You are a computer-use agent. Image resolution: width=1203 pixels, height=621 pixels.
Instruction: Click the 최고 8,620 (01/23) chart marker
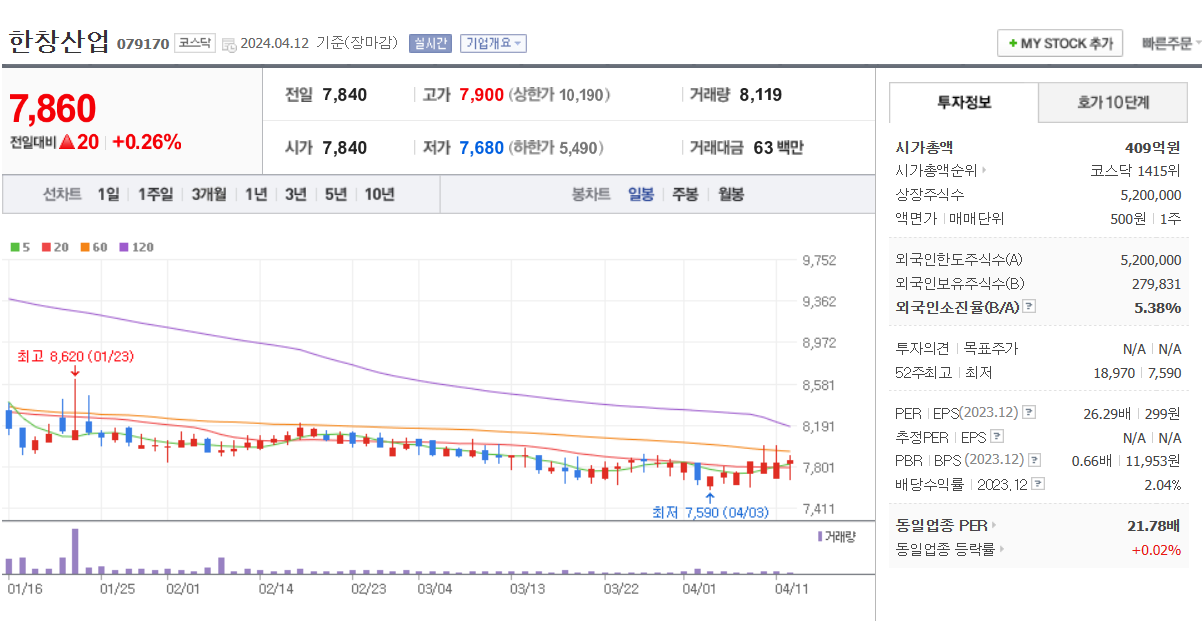click(x=75, y=356)
